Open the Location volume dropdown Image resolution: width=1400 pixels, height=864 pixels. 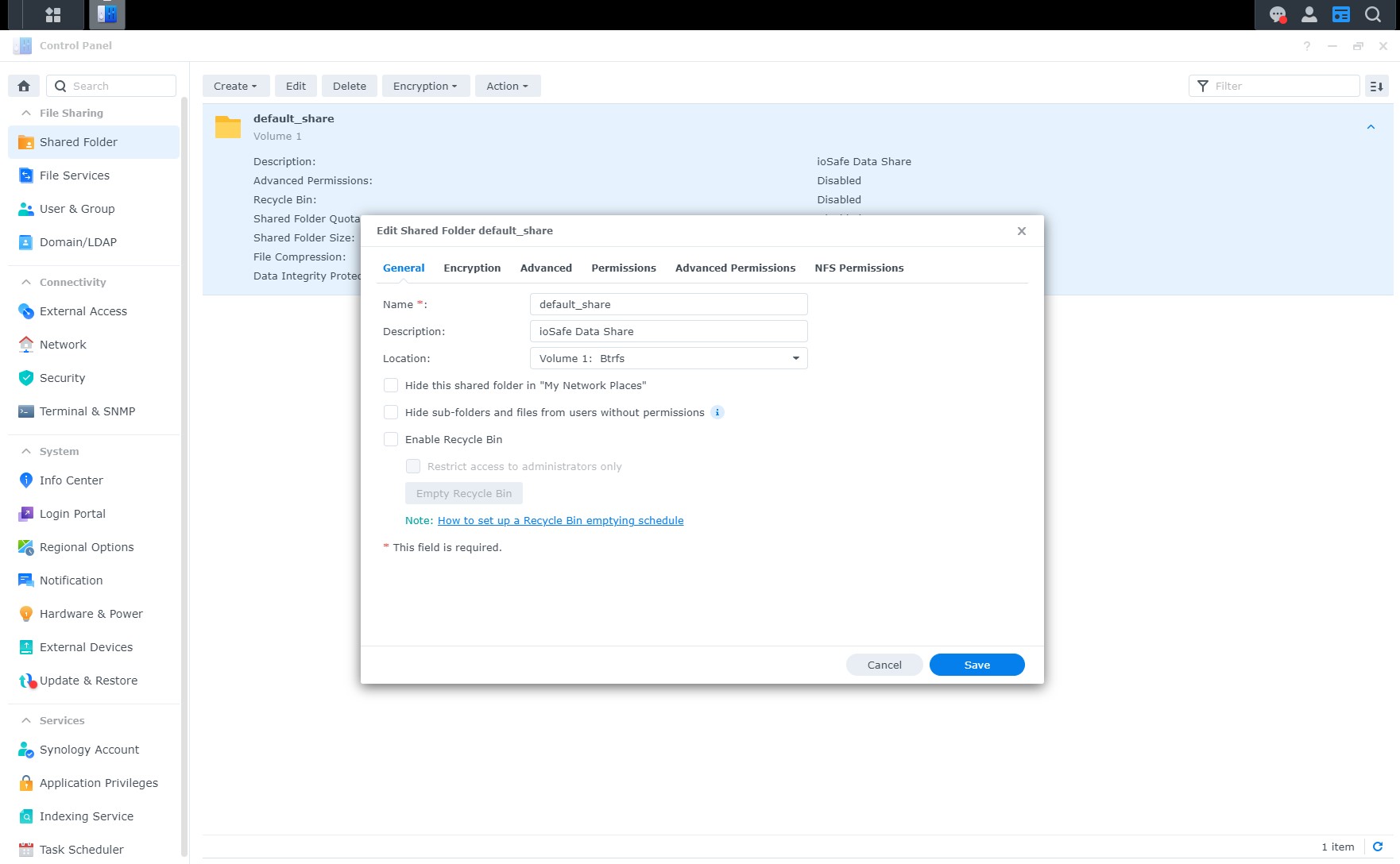[x=668, y=358]
